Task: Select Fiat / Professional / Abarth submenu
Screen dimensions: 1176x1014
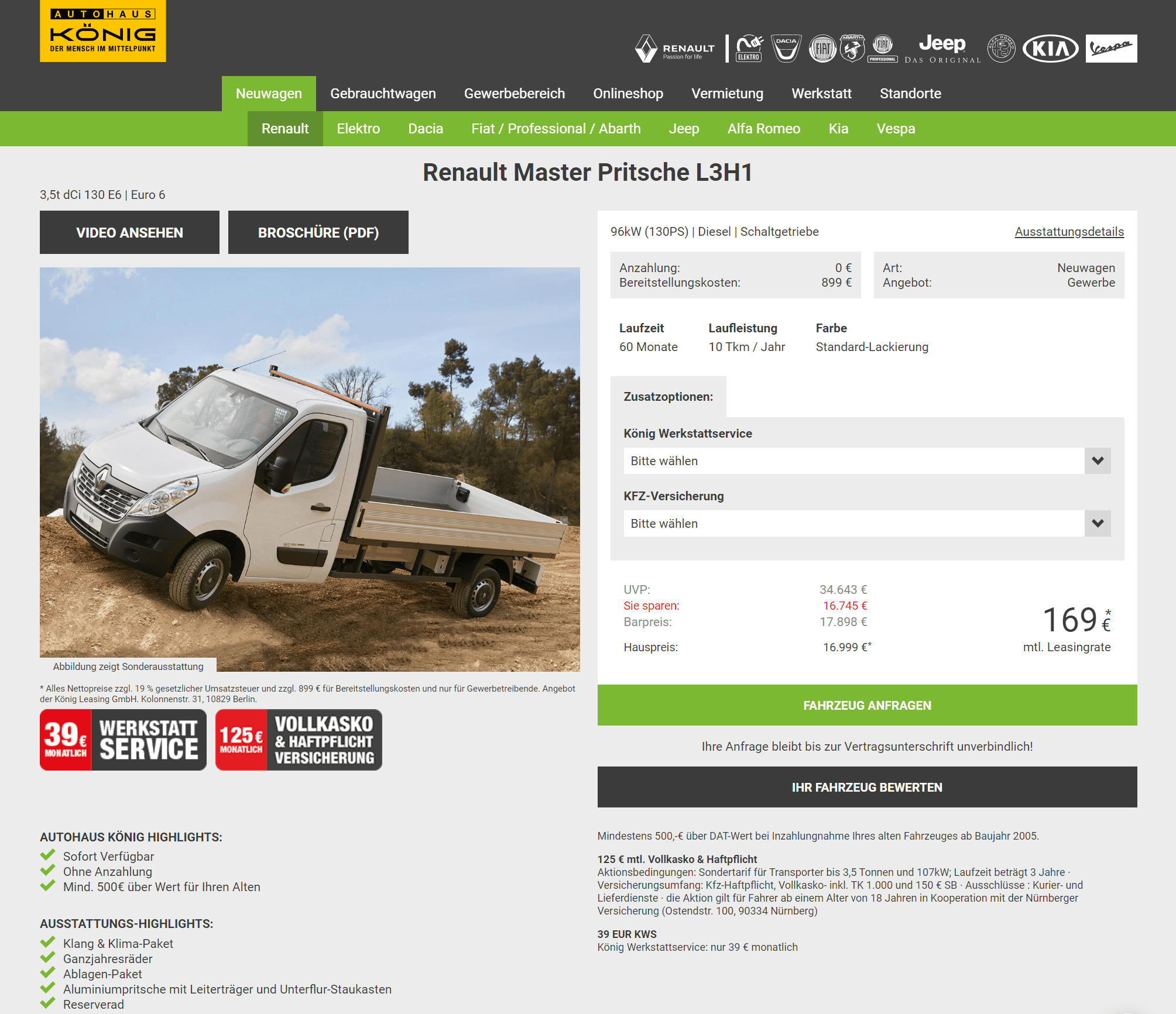Action: [556, 129]
